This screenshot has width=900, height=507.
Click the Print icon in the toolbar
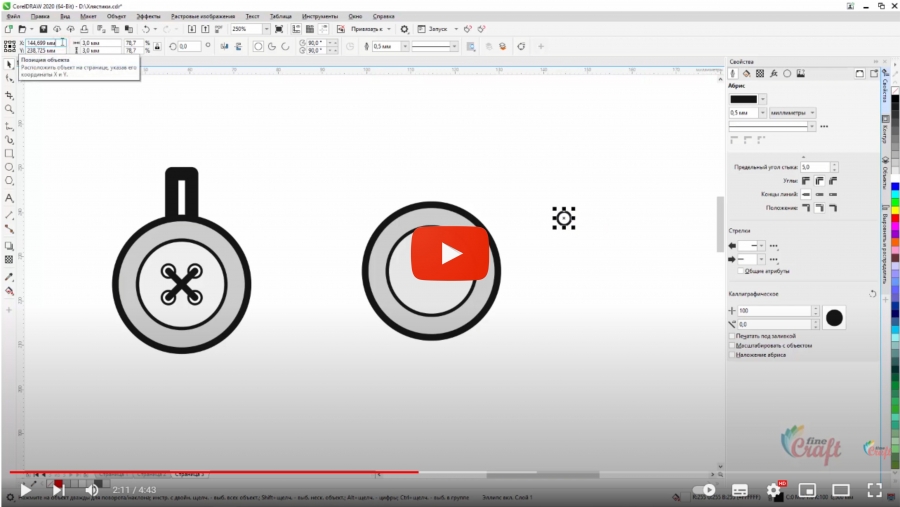(x=84, y=29)
